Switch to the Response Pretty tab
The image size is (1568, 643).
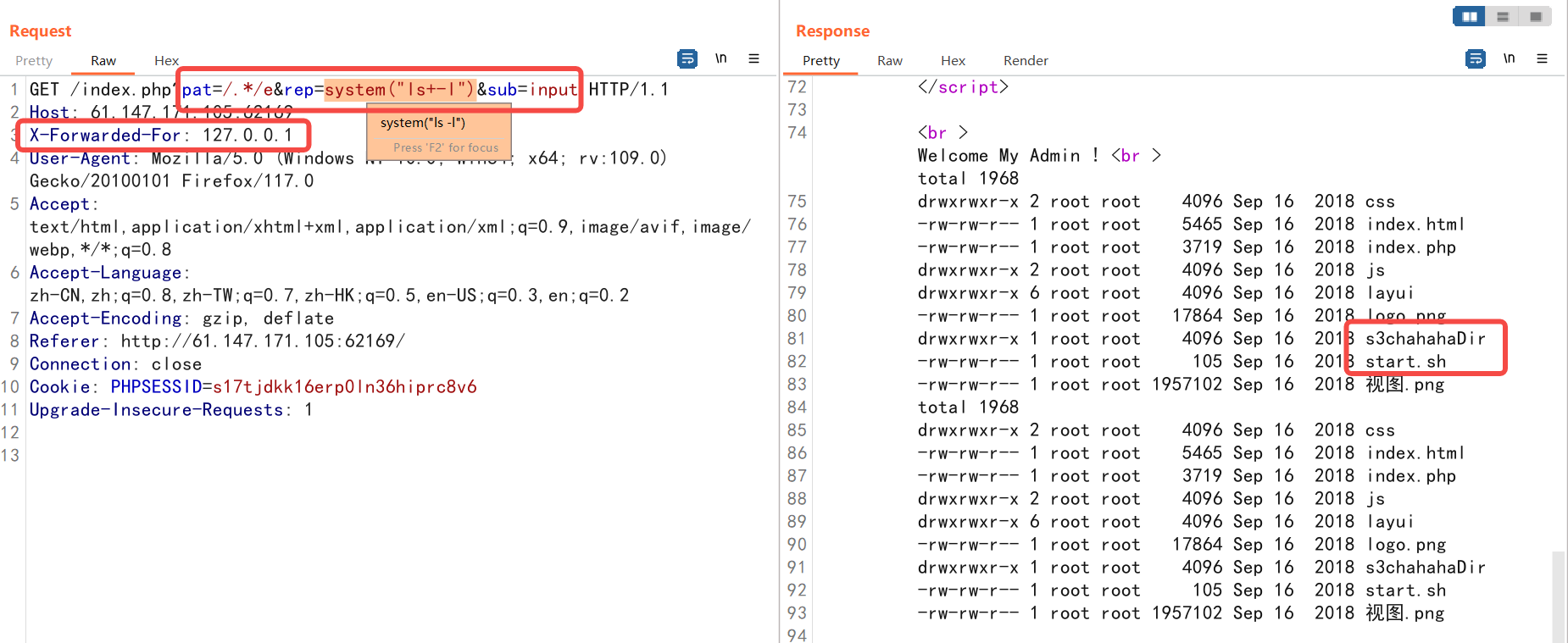(821, 61)
